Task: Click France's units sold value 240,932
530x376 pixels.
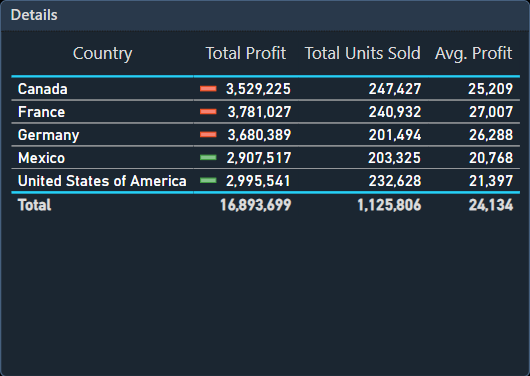Action: [x=395, y=112]
